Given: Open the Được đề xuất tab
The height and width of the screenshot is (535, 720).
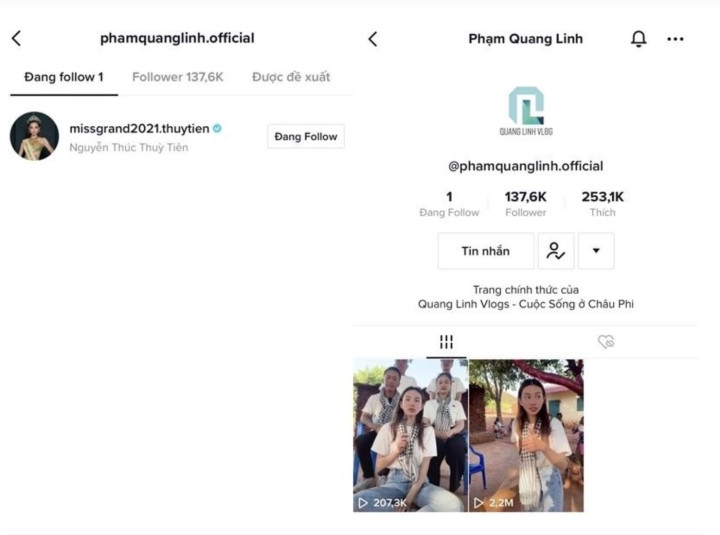Looking at the screenshot, I should pos(291,77).
